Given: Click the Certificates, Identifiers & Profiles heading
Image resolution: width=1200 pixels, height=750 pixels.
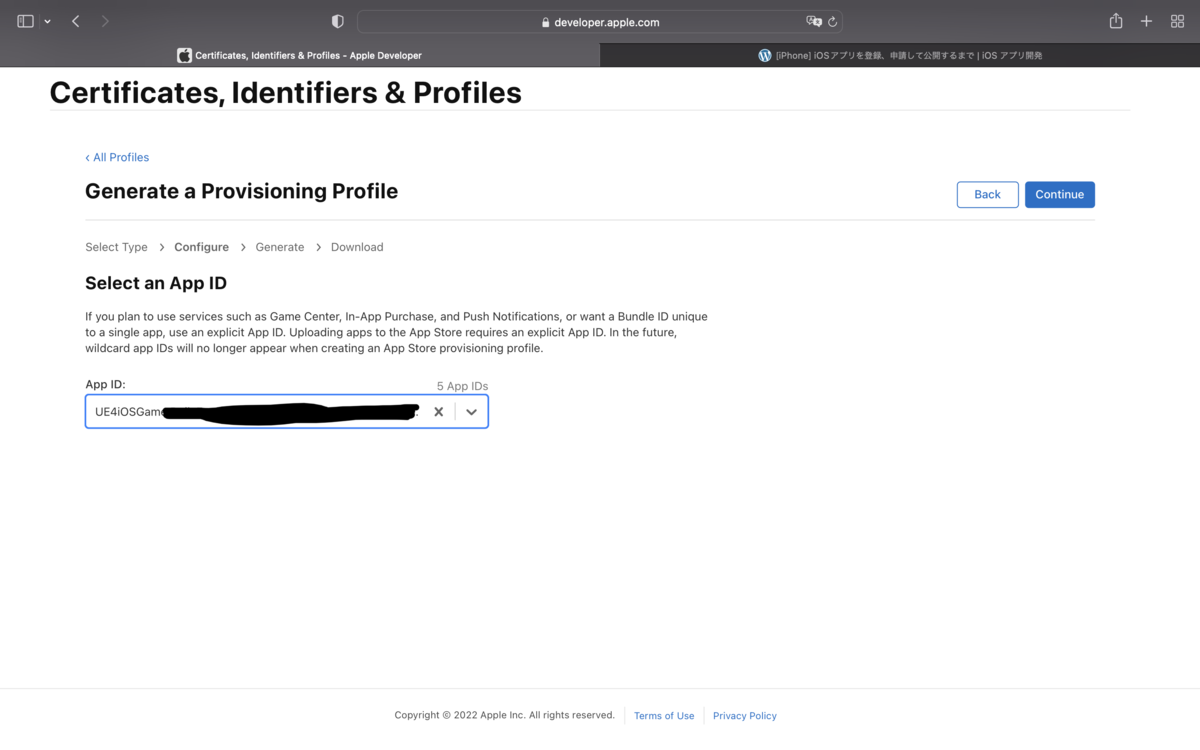Looking at the screenshot, I should 285,93.
